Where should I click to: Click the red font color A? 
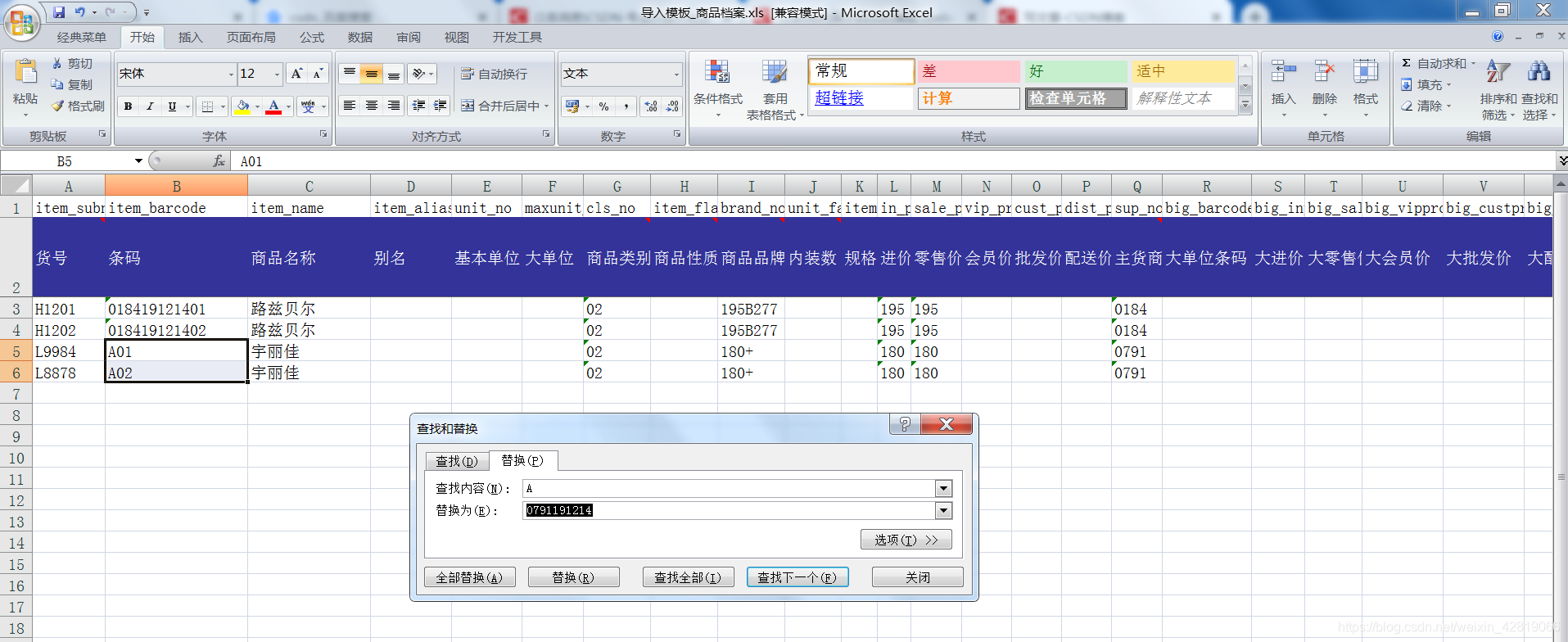[x=273, y=106]
